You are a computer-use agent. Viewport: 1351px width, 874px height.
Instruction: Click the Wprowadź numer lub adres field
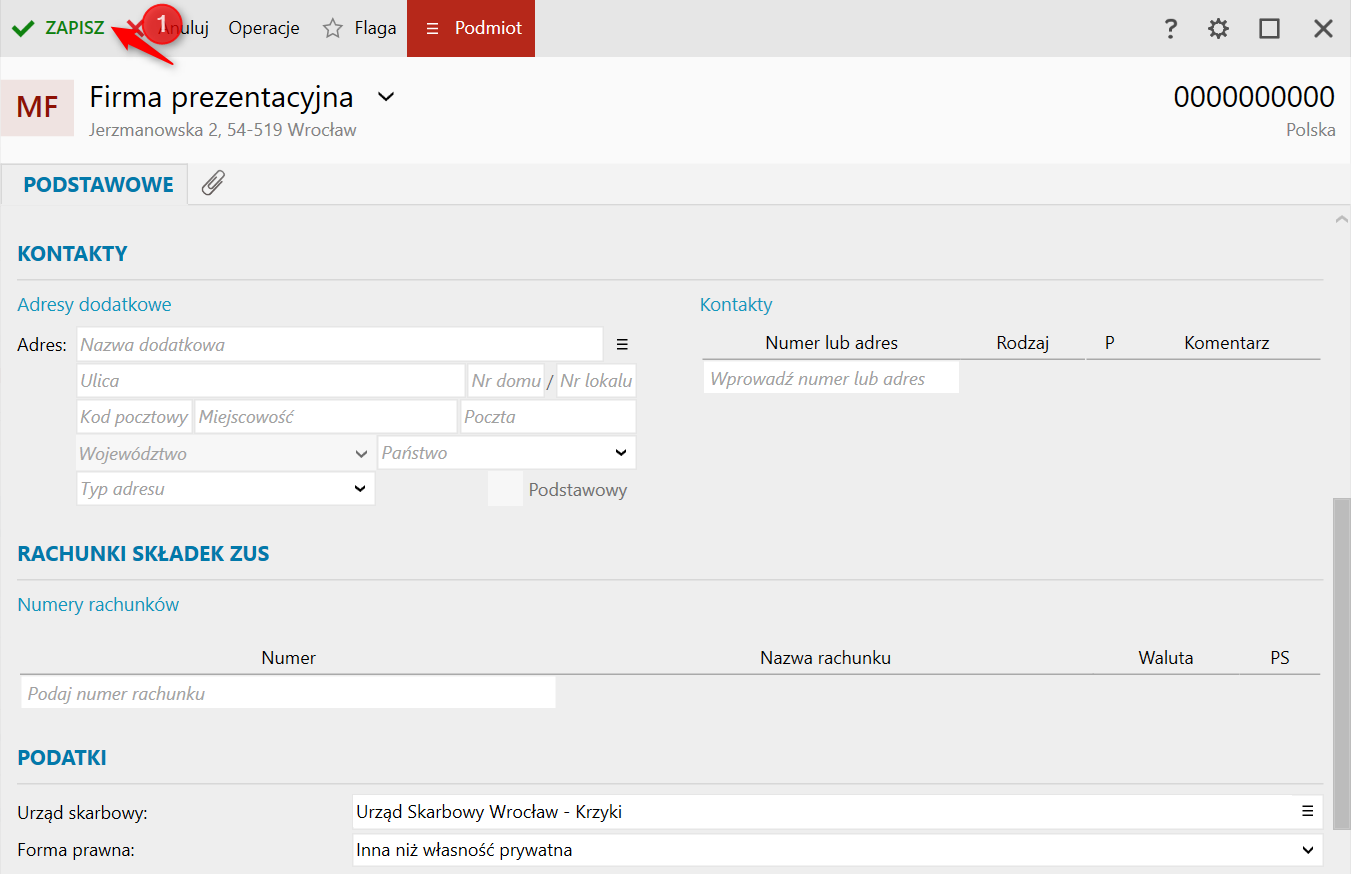click(831, 379)
